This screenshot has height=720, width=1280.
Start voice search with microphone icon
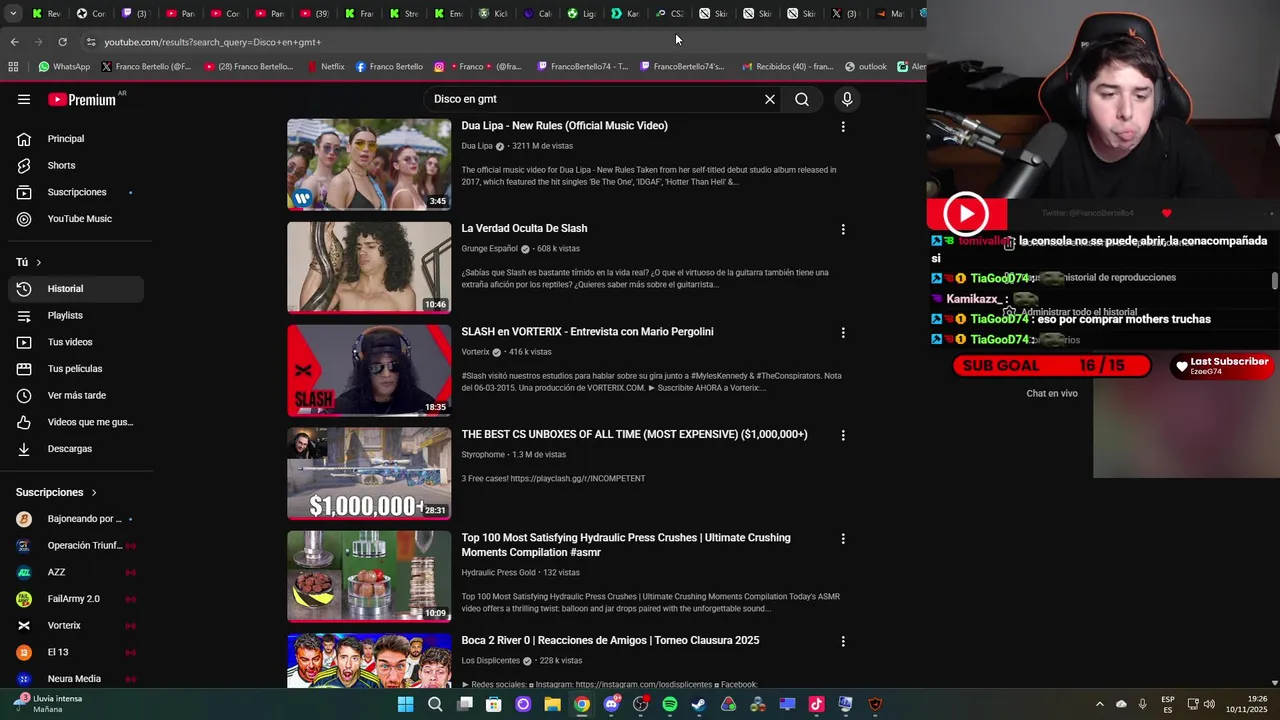pos(847,99)
